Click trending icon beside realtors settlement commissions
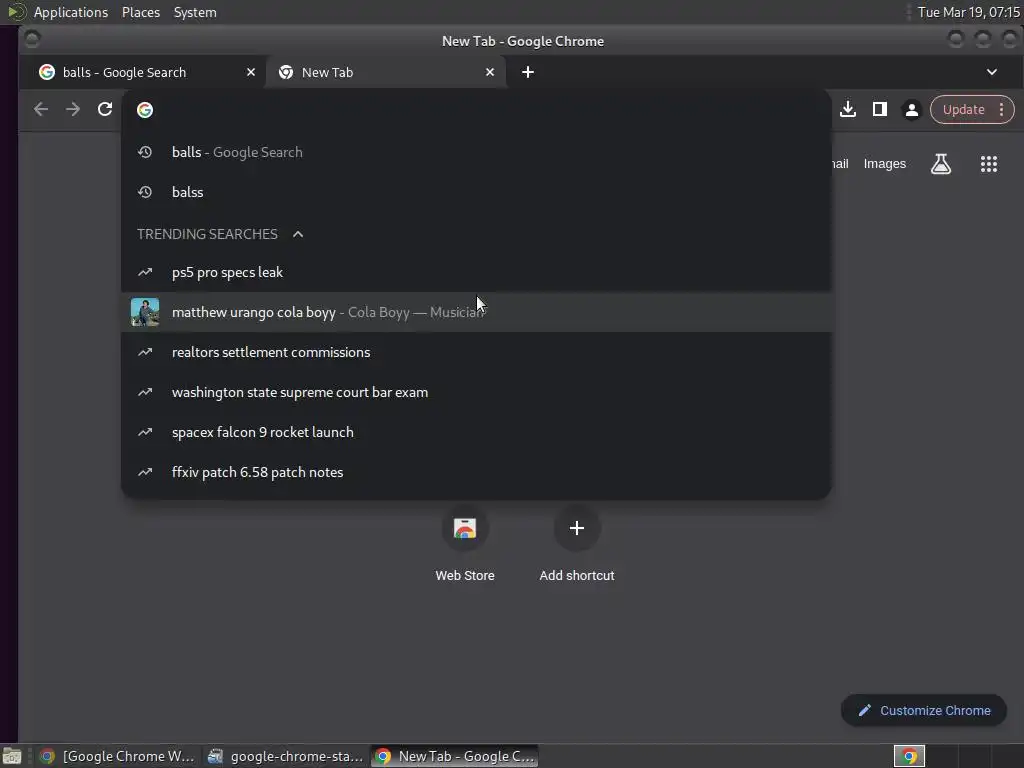 (x=145, y=352)
